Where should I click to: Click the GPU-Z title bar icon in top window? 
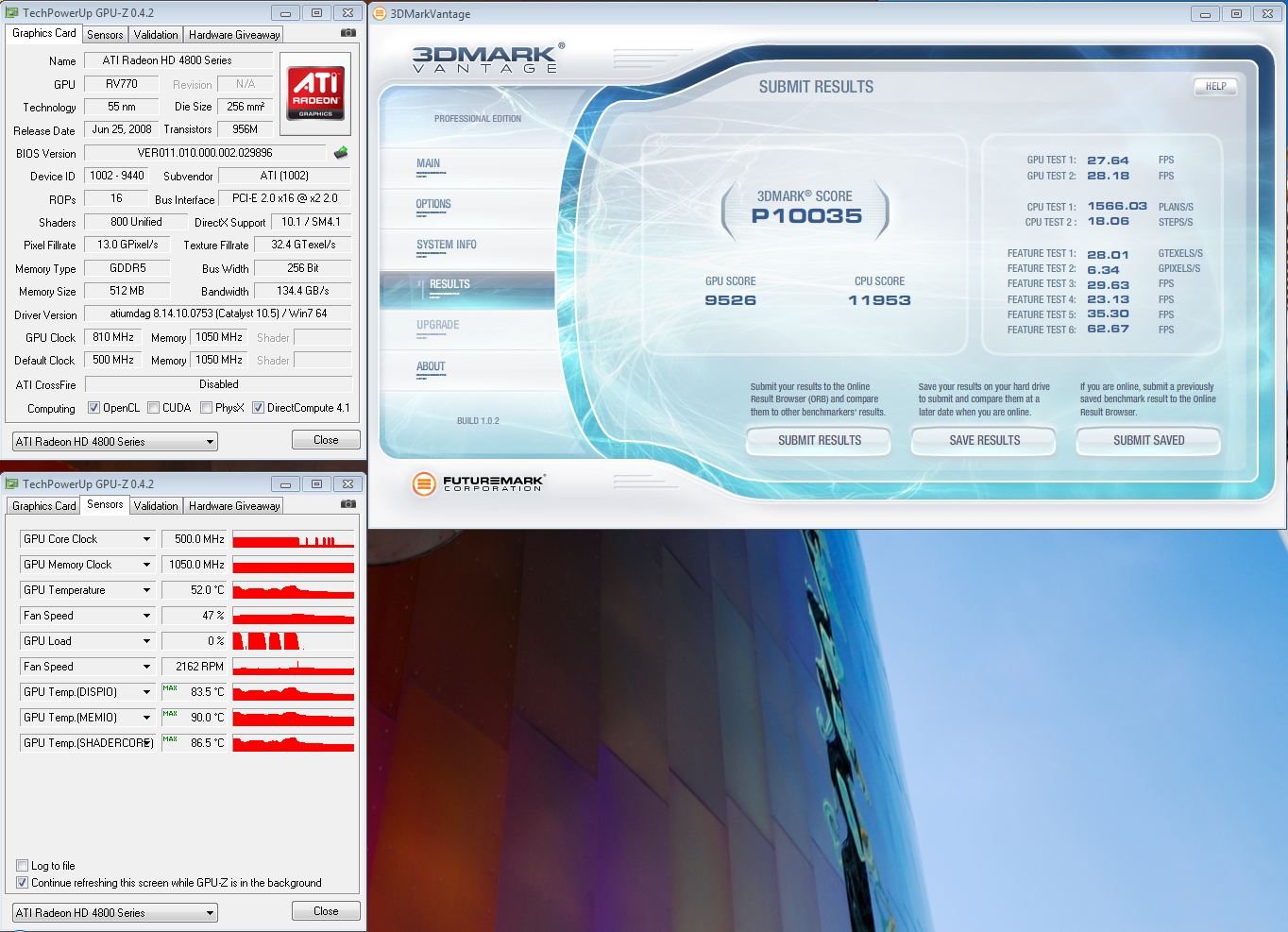[x=12, y=13]
